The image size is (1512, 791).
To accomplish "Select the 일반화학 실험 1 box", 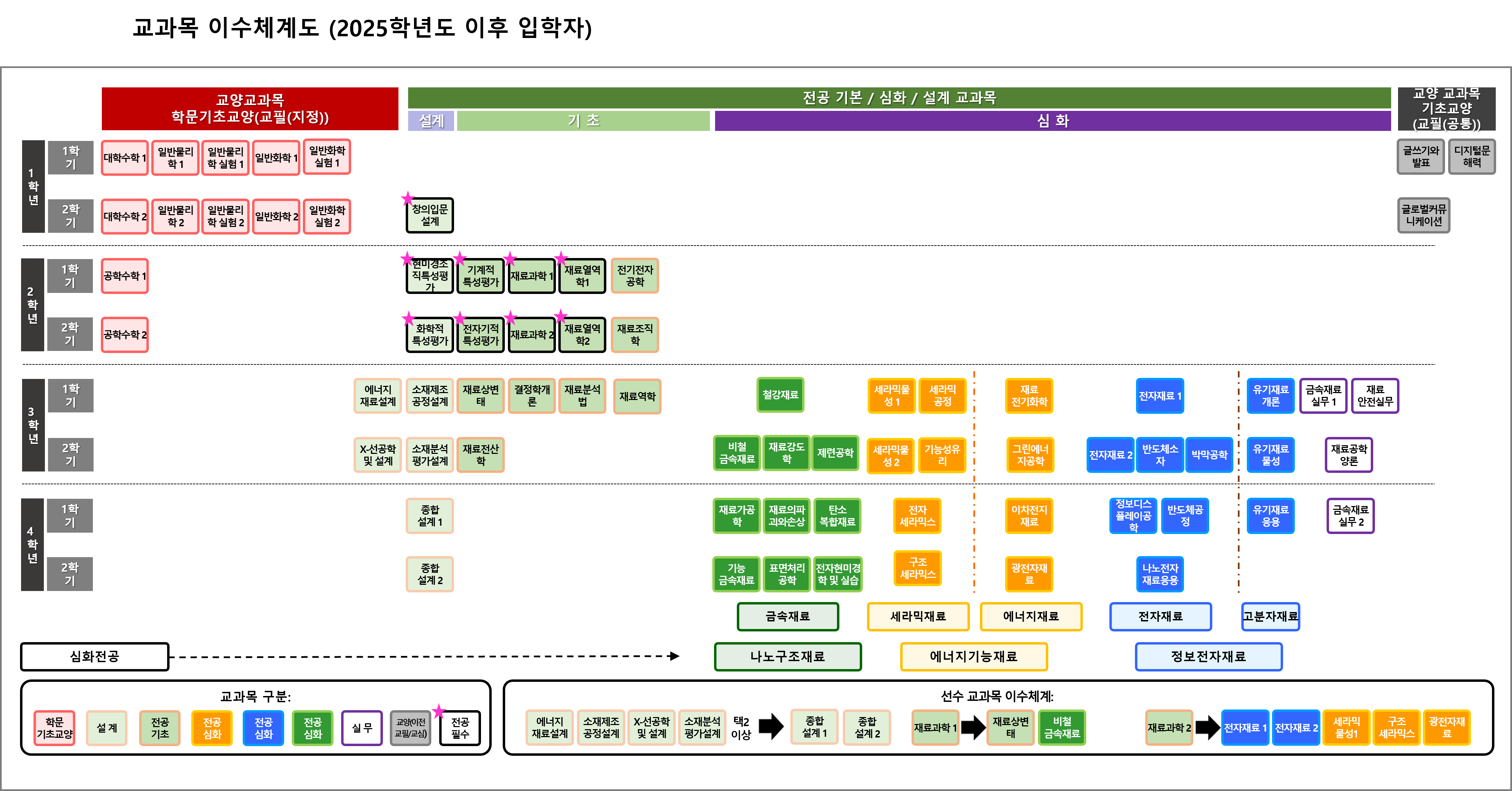I will pos(327,157).
